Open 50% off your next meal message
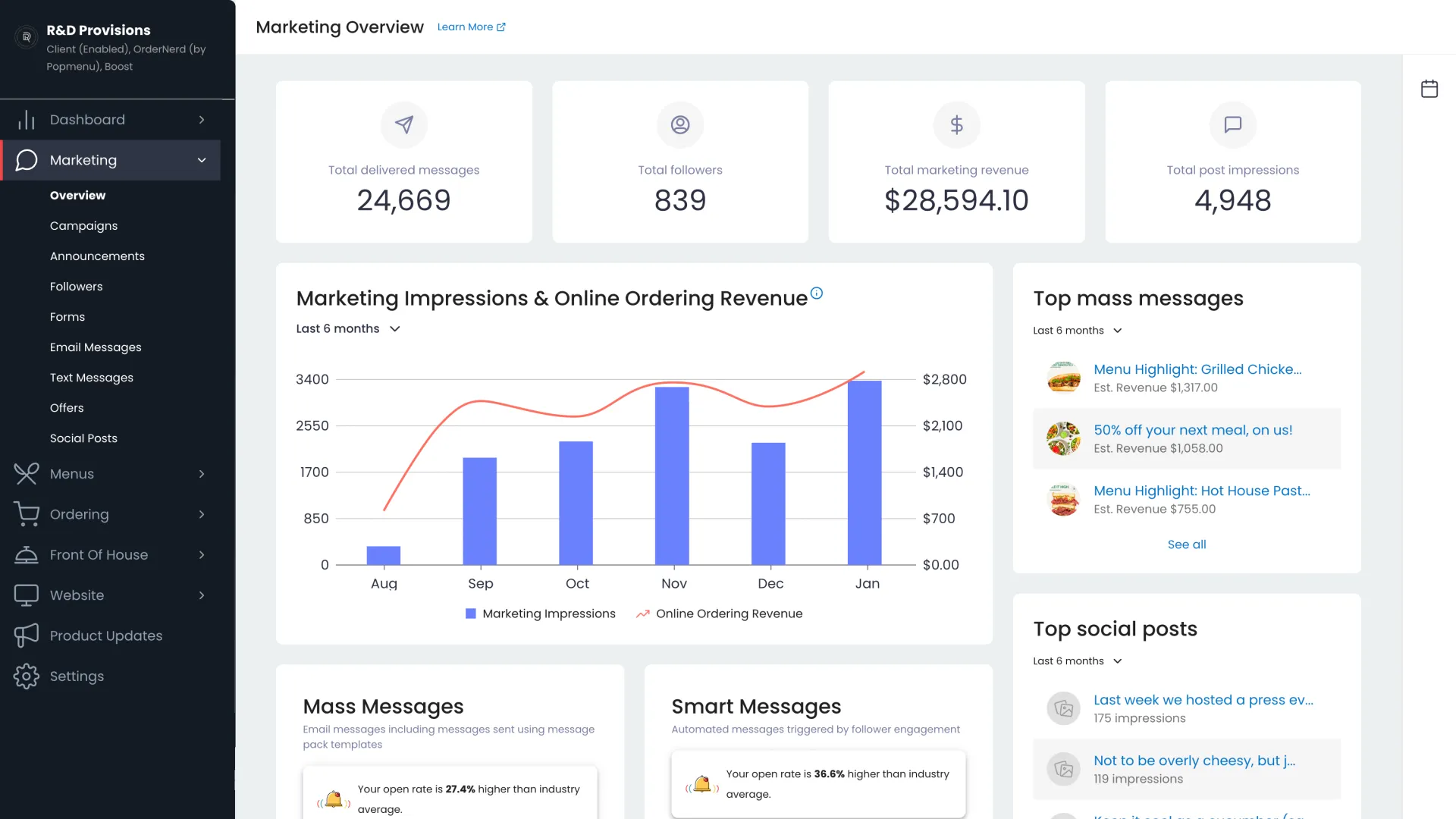This screenshot has height=819, width=1456. (x=1192, y=430)
